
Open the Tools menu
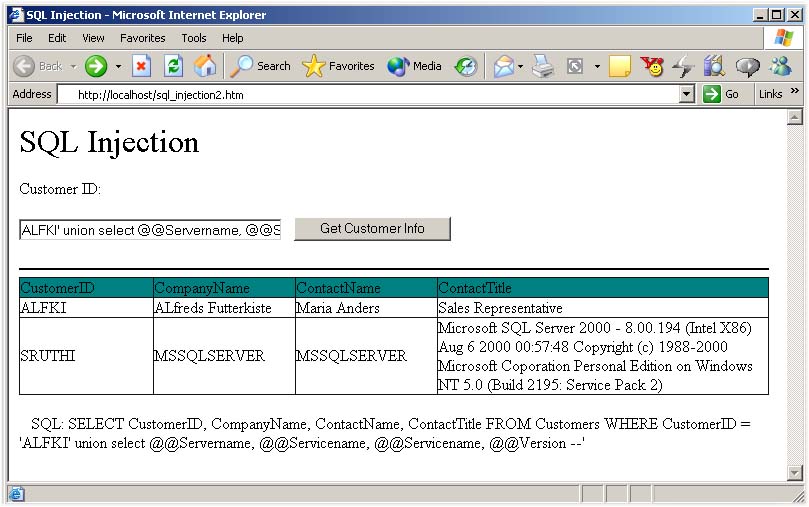coord(193,38)
